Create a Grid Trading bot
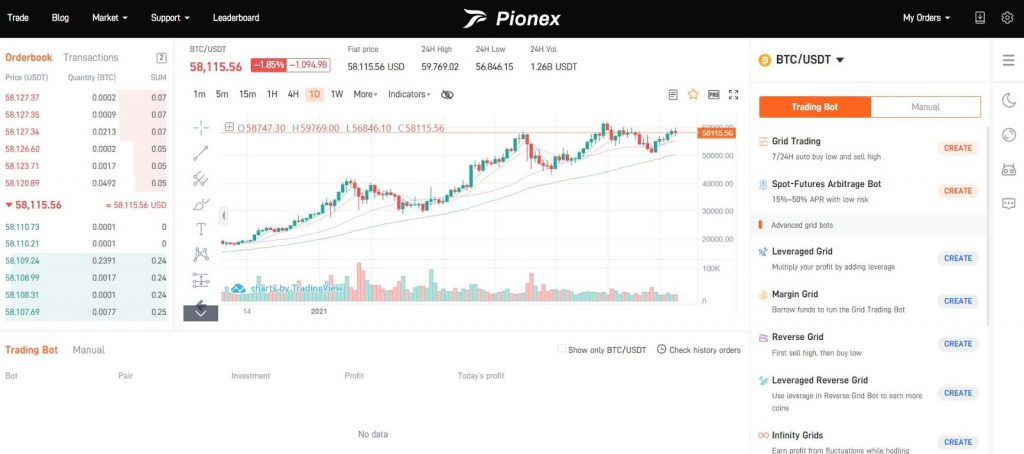 tap(957, 148)
